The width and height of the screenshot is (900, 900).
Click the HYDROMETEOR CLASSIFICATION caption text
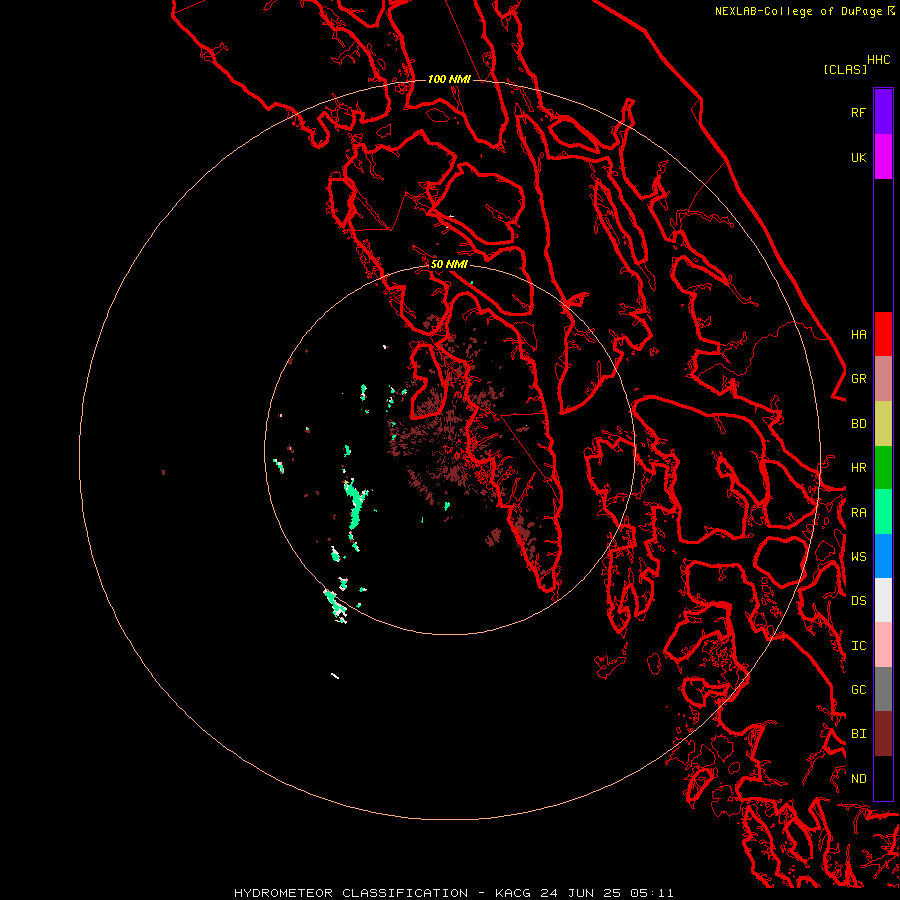click(x=351, y=893)
